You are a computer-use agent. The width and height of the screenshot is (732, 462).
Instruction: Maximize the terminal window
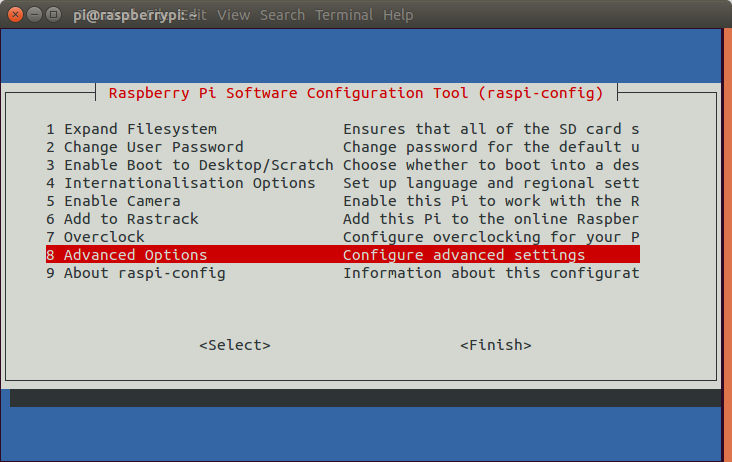[53, 15]
